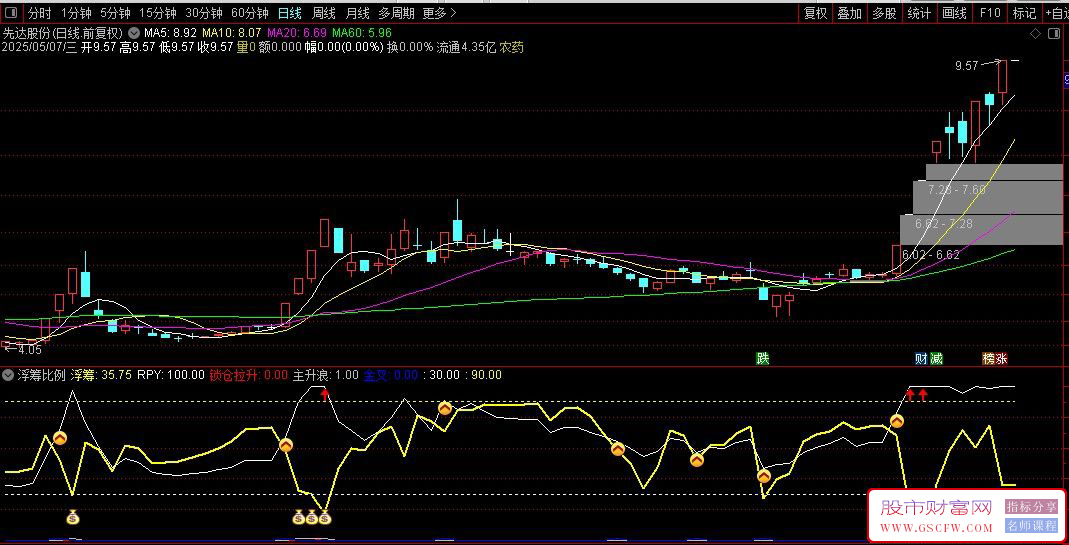
Task: Click the 6.02 - 6.62 gap zone label
Action: click(x=931, y=254)
